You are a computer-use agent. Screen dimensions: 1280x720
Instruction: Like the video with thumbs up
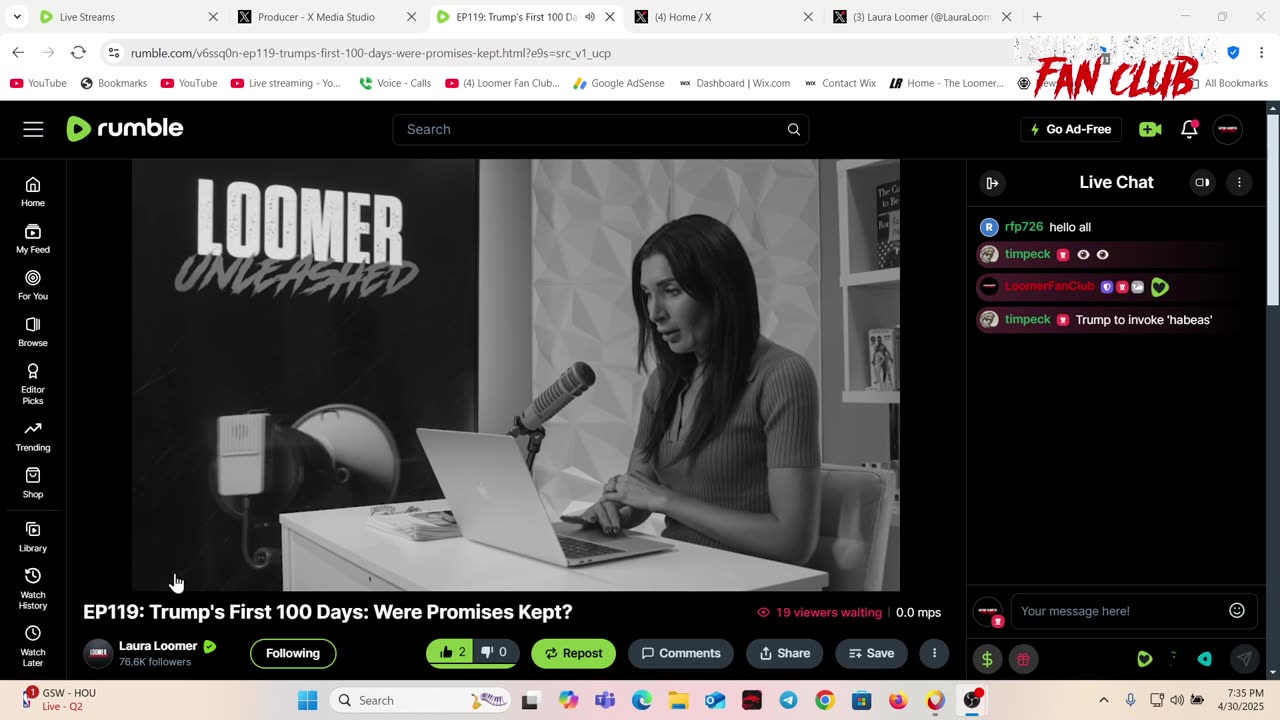(x=452, y=653)
